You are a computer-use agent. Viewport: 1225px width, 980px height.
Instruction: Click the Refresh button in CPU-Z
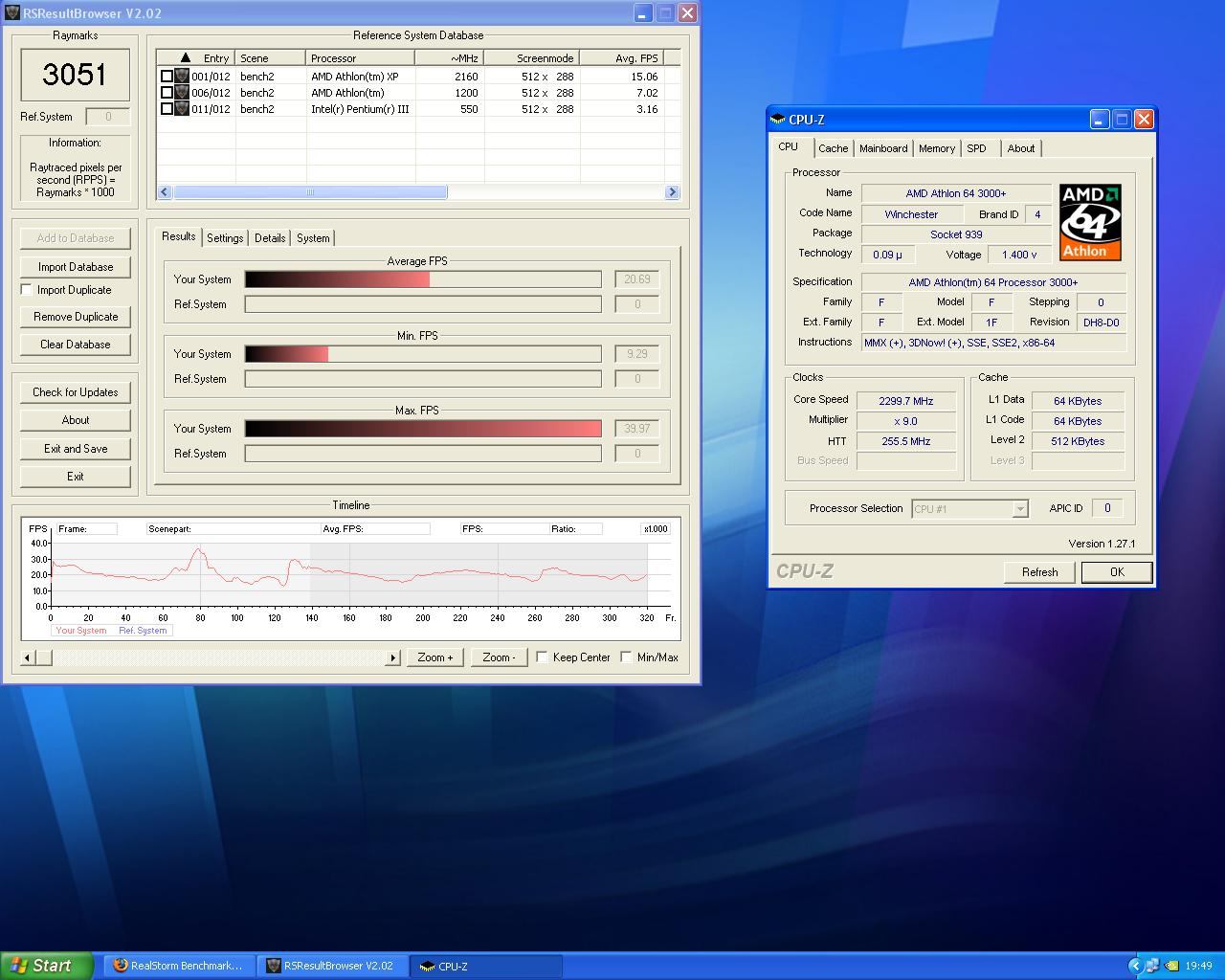(x=1040, y=572)
